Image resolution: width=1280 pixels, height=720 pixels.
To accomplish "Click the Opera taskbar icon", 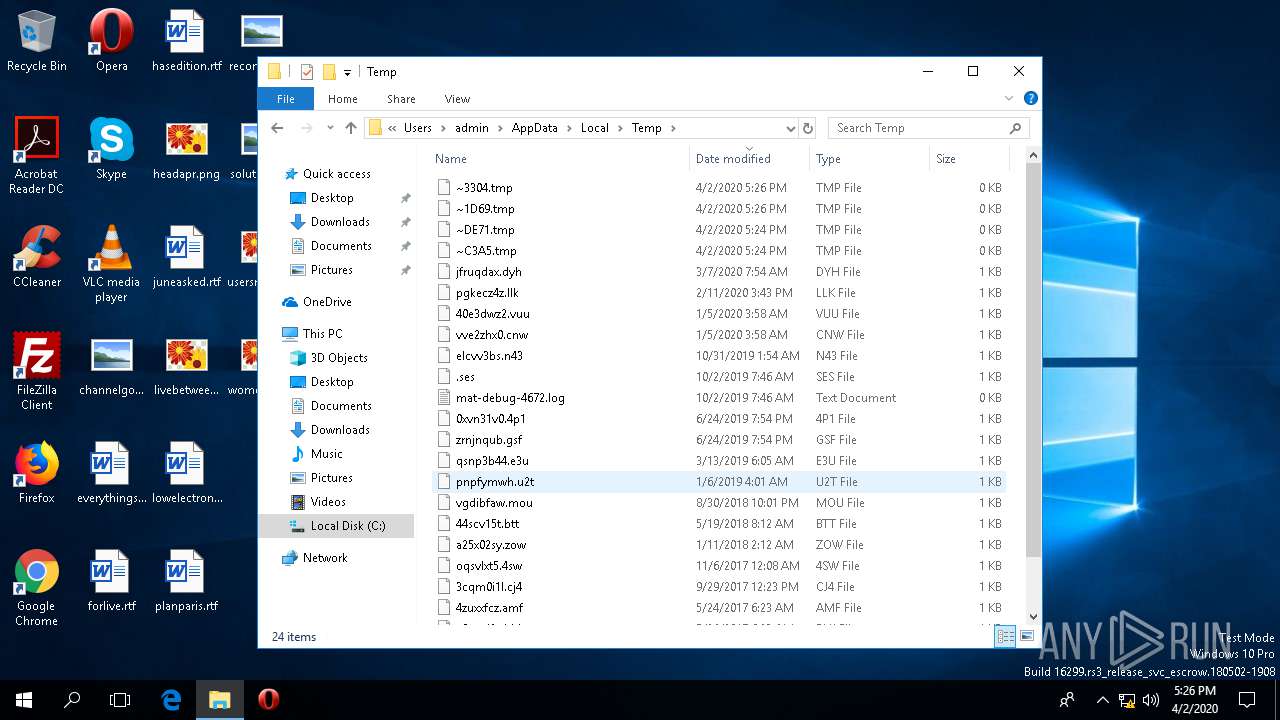I will [x=268, y=700].
